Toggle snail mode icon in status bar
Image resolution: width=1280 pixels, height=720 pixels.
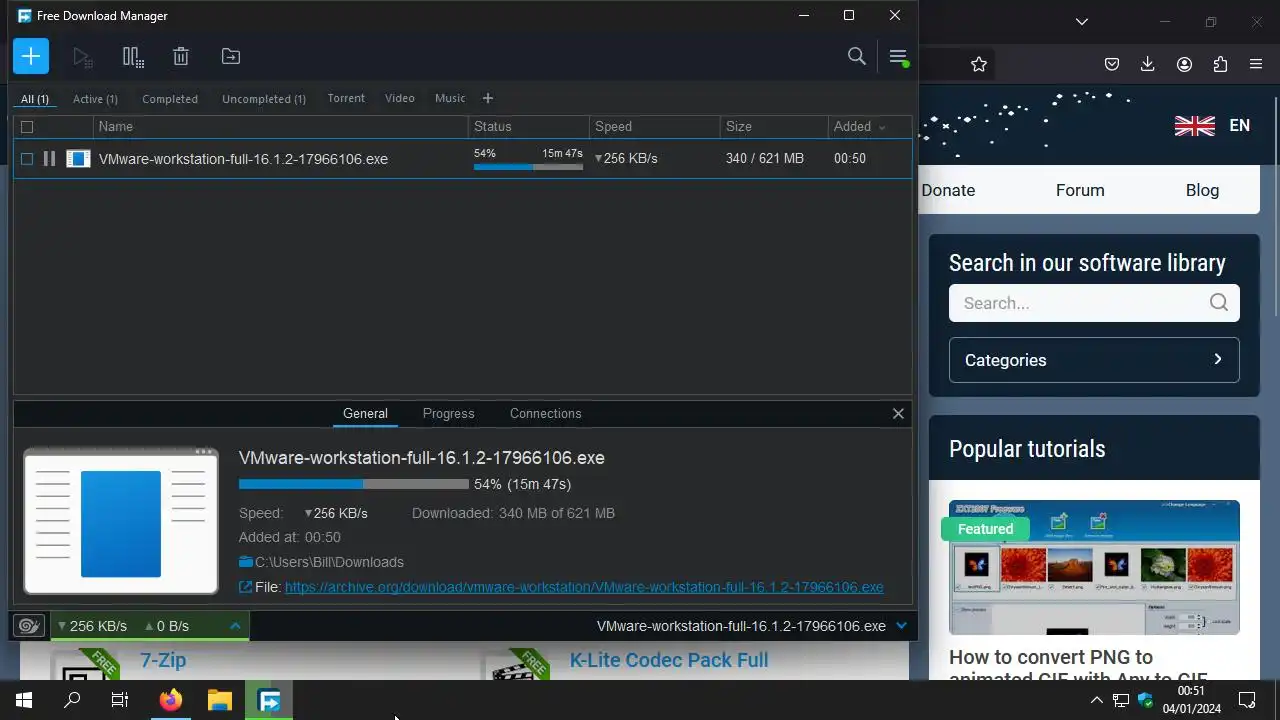pos(29,626)
